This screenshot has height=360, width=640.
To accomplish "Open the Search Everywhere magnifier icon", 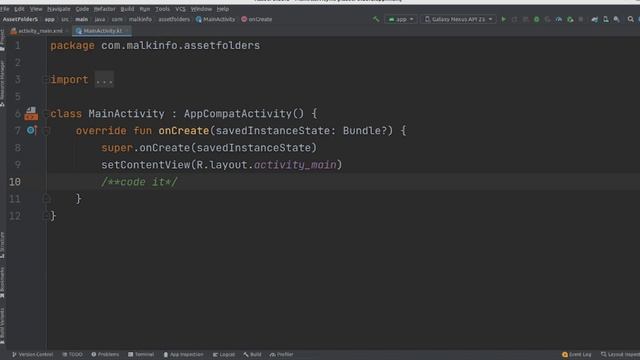I will [631, 19].
